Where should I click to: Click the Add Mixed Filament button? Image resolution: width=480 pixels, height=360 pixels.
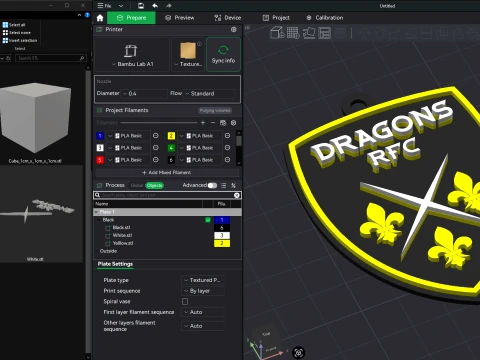point(167,172)
